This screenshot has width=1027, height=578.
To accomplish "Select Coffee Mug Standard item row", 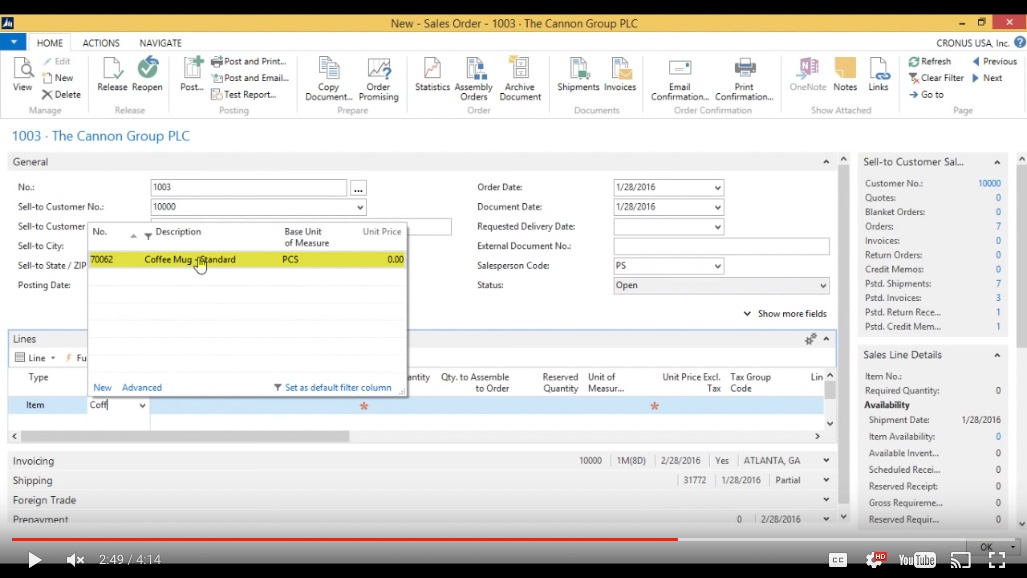I will [x=247, y=260].
